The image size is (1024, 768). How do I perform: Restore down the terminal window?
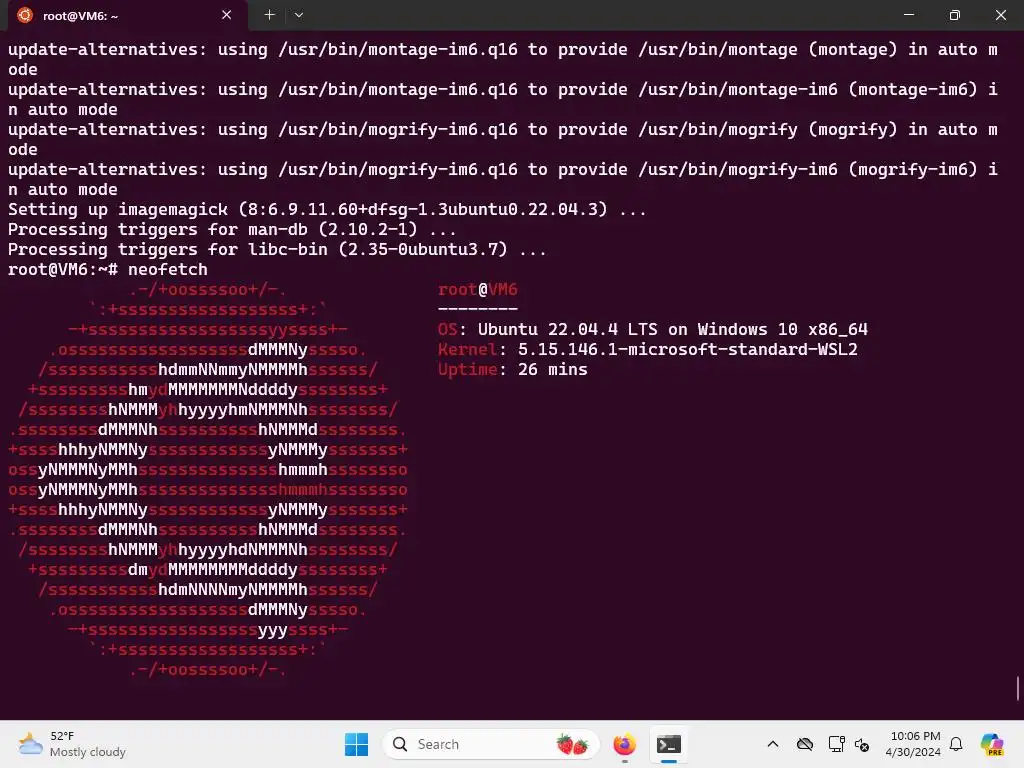click(954, 15)
